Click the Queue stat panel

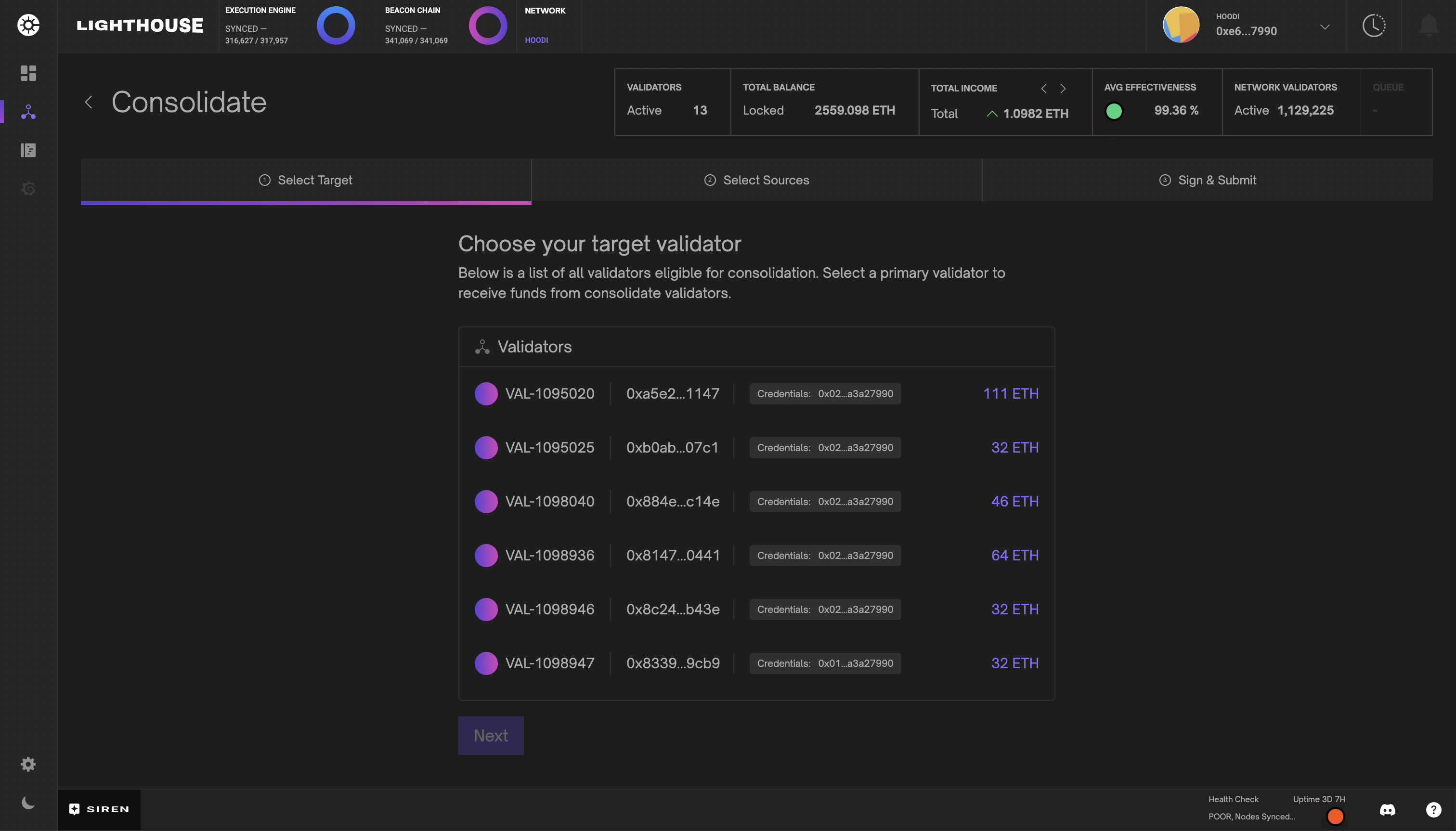click(x=1396, y=102)
